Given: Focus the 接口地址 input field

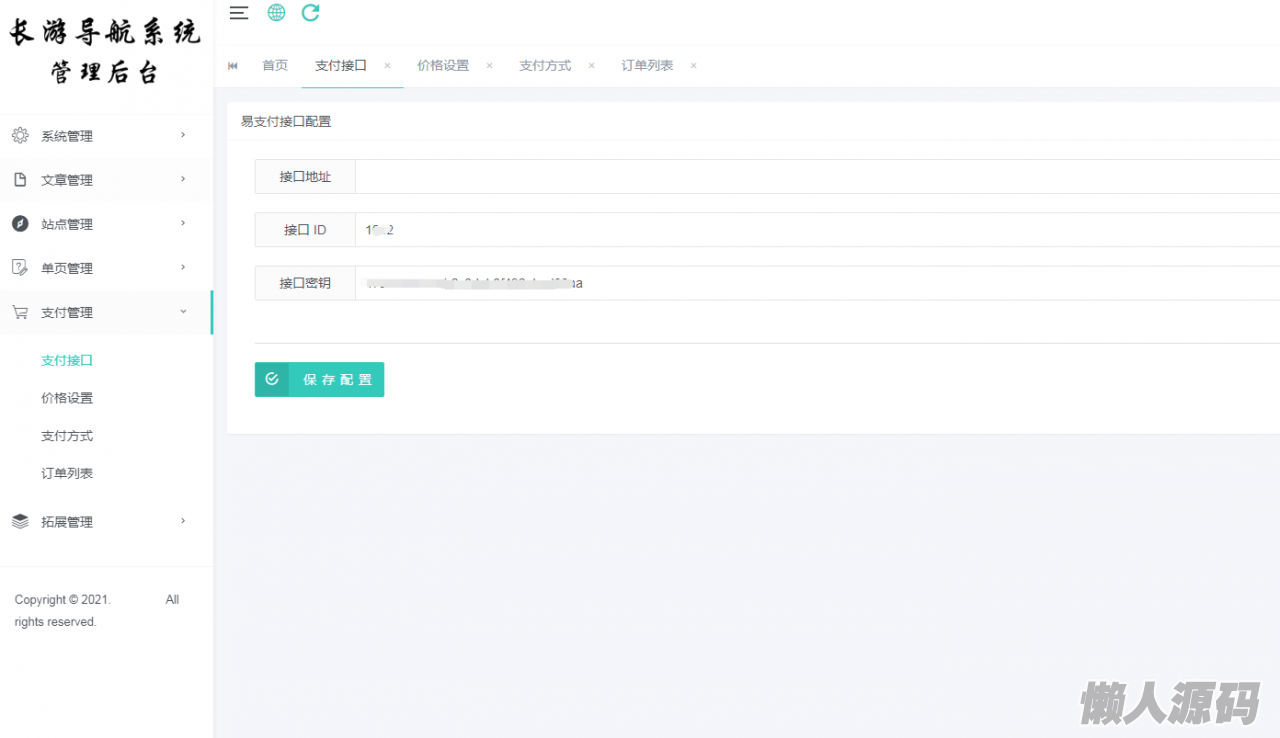Looking at the screenshot, I should pyautogui.click(x=817, y=177).
